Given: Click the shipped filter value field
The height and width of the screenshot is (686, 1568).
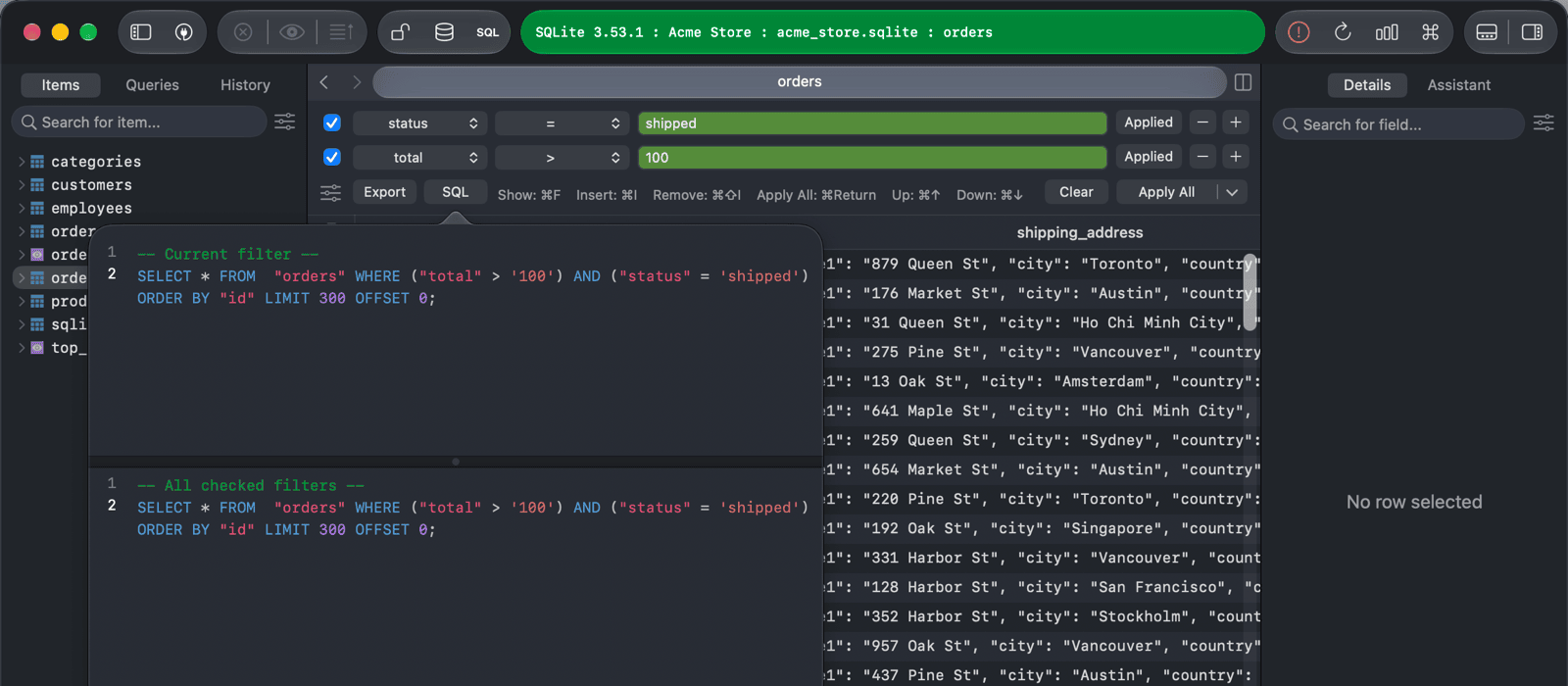Looking at the screenshot, I should (872, 123).
